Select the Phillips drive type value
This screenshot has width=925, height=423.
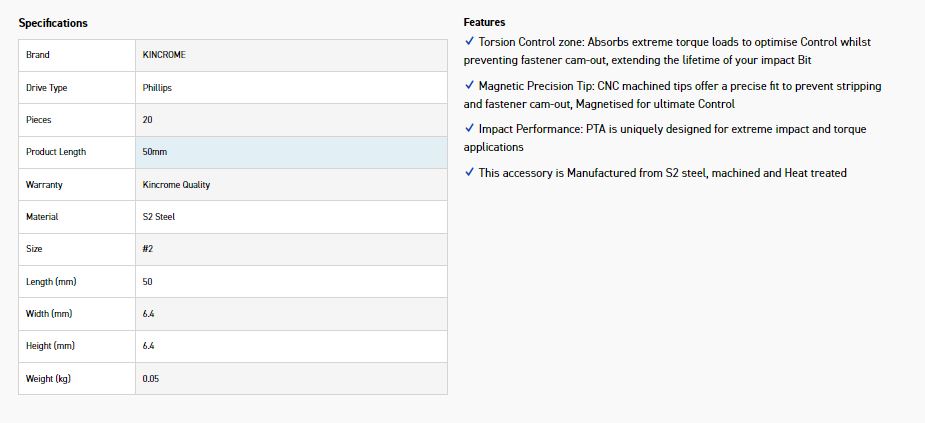pos(157,88)
